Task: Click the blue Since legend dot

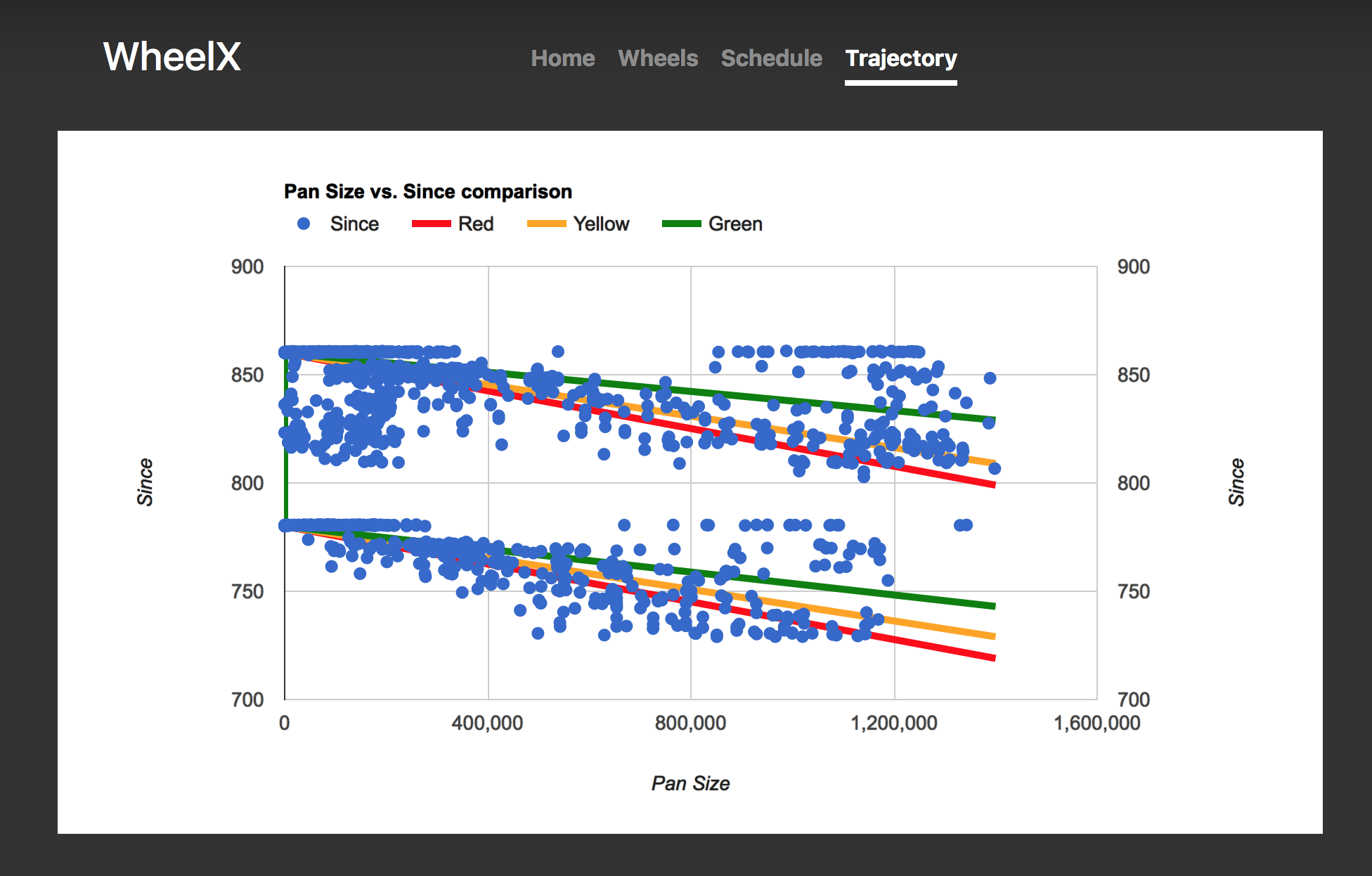Action: tap(304, 224)
